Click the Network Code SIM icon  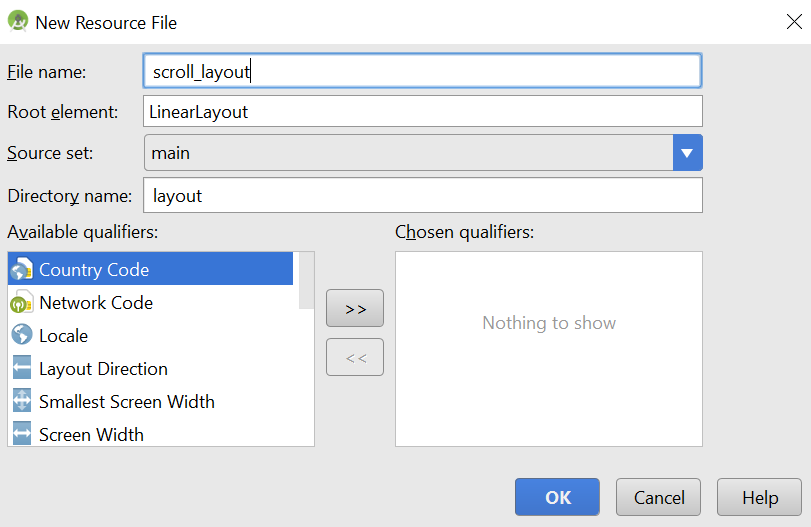point(22,303)
